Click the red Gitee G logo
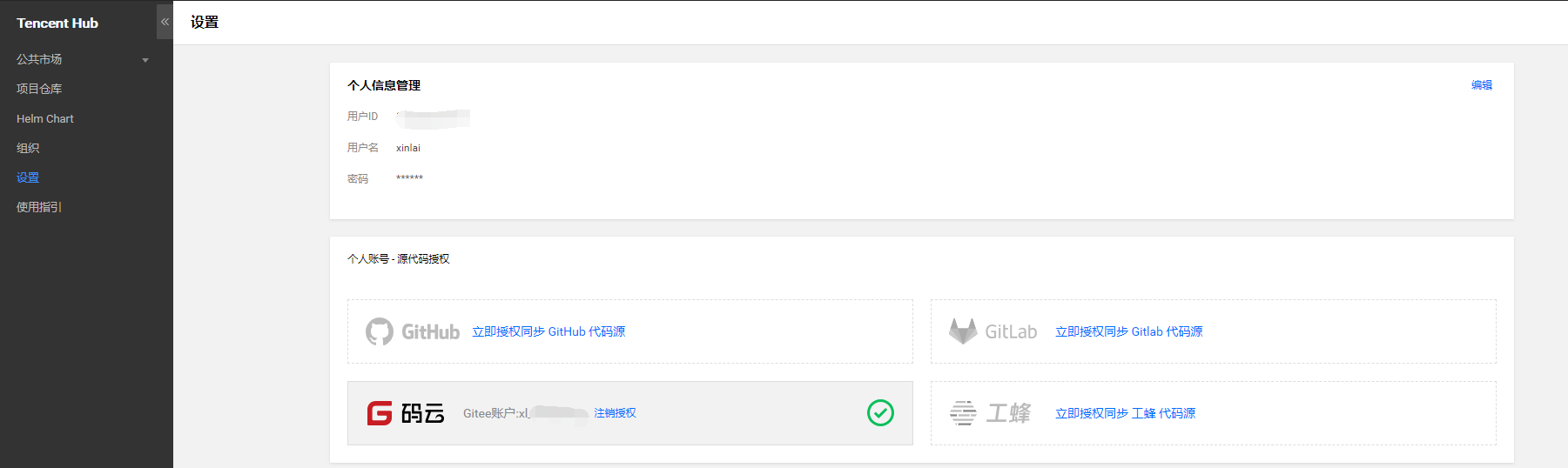The width and height of the screenshot is (1568, 468). (380, 413)
